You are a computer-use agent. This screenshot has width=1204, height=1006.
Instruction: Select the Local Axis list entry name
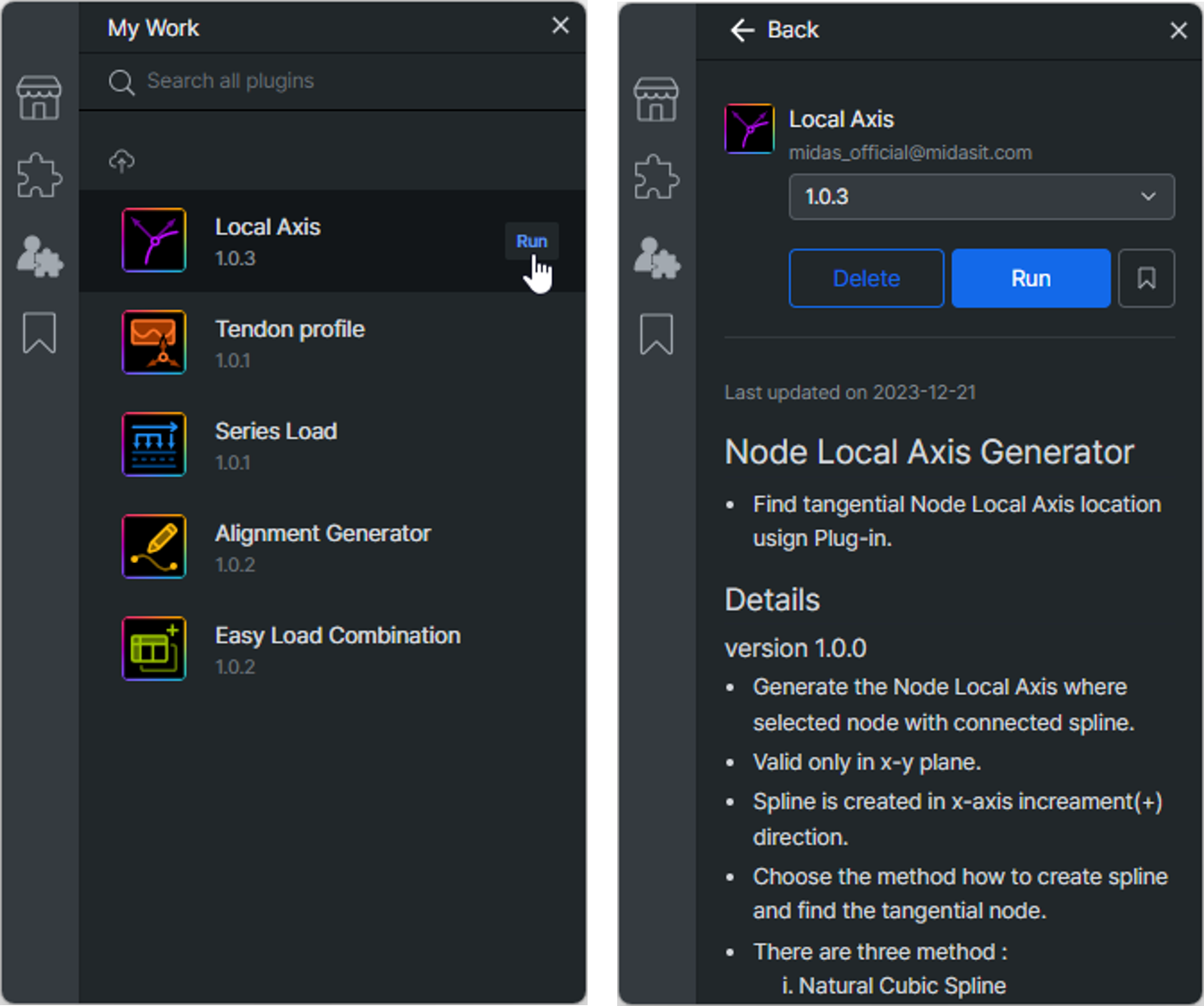click(x=267, y=227)
